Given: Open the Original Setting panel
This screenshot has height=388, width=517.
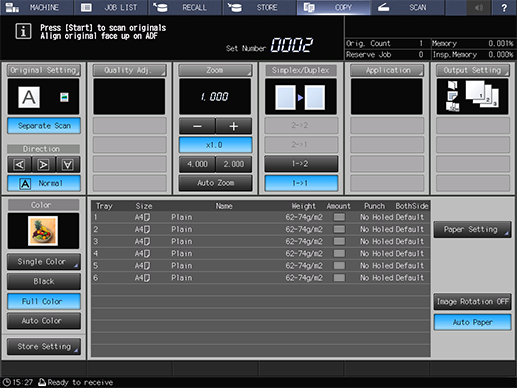Looking at the screenshot, I should click(44, 70).
